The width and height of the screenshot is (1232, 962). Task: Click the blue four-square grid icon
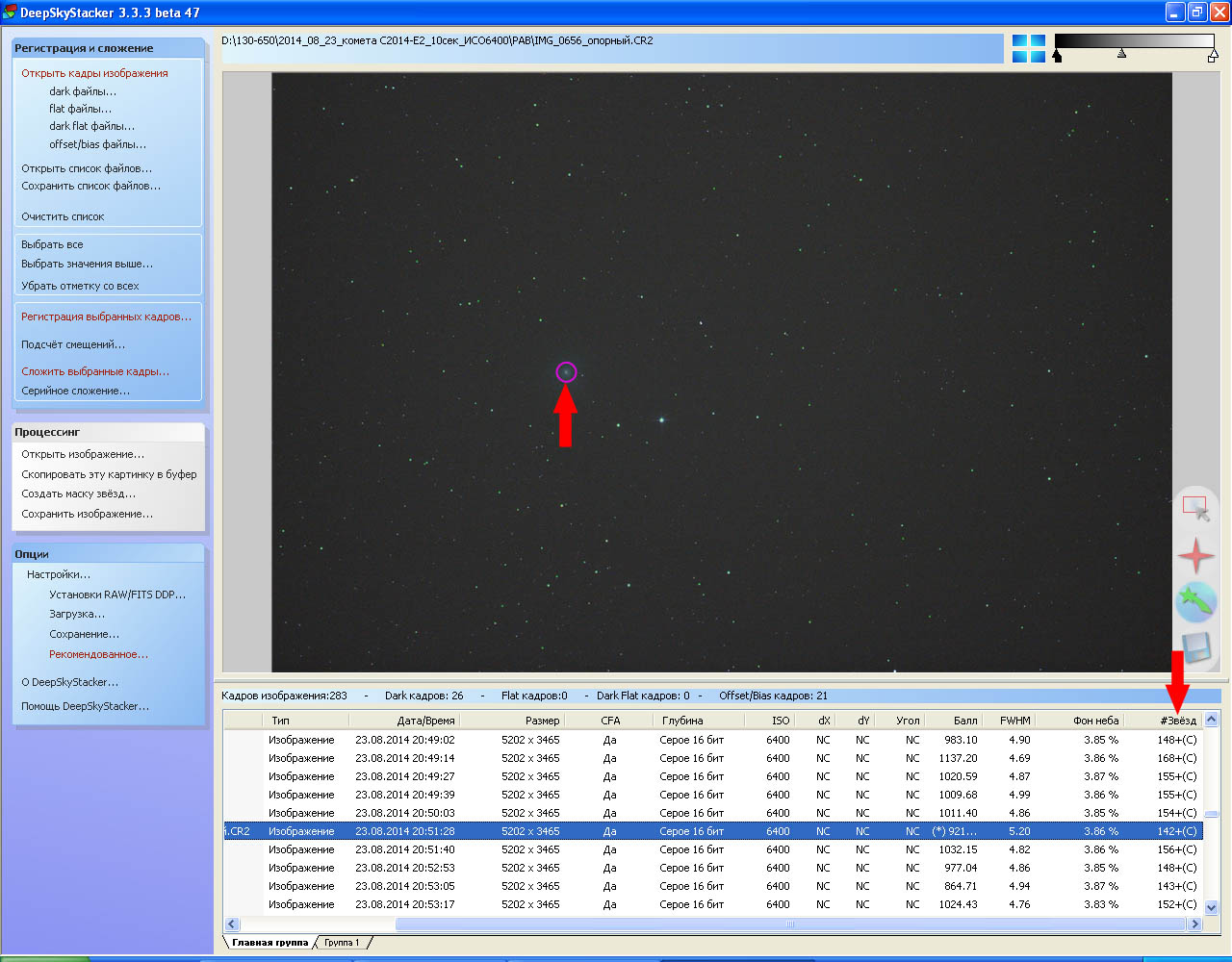point(1028,49)
